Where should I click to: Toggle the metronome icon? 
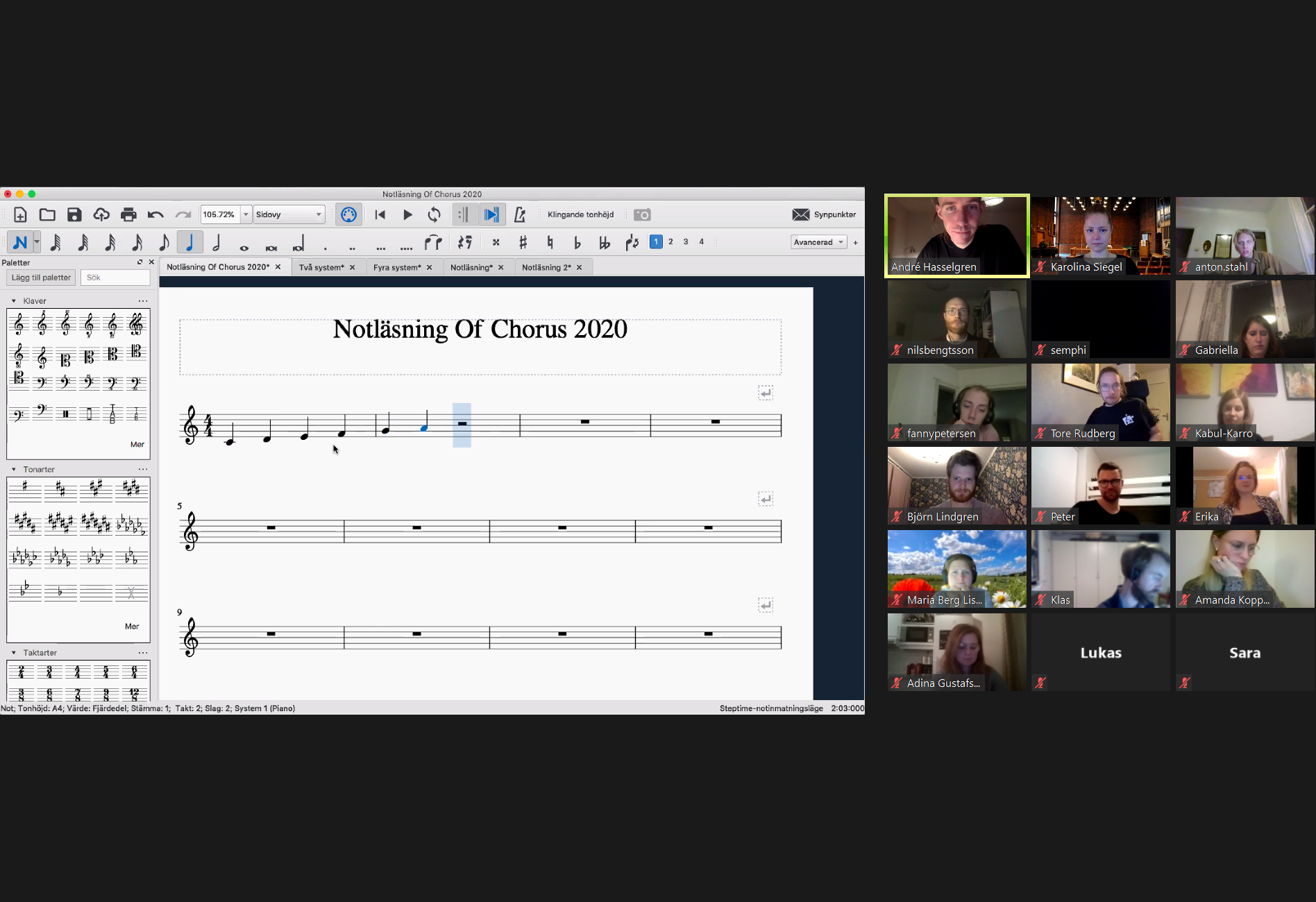[519, 215]
